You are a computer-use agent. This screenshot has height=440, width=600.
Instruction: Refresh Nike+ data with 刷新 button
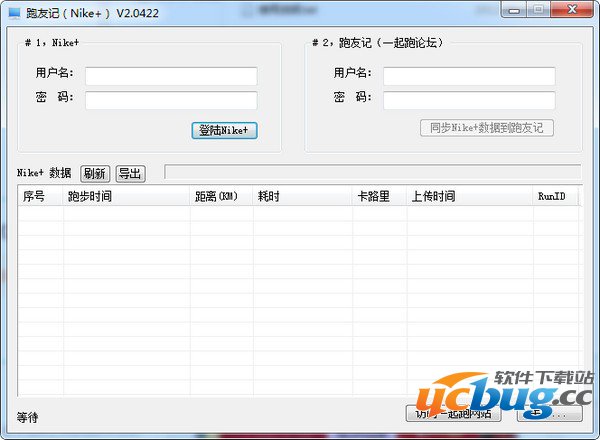(x=95, y=174)
